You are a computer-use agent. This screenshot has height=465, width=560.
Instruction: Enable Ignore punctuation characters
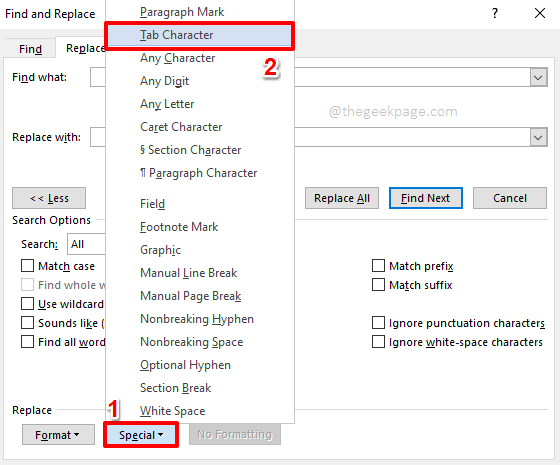coord(379,323)
